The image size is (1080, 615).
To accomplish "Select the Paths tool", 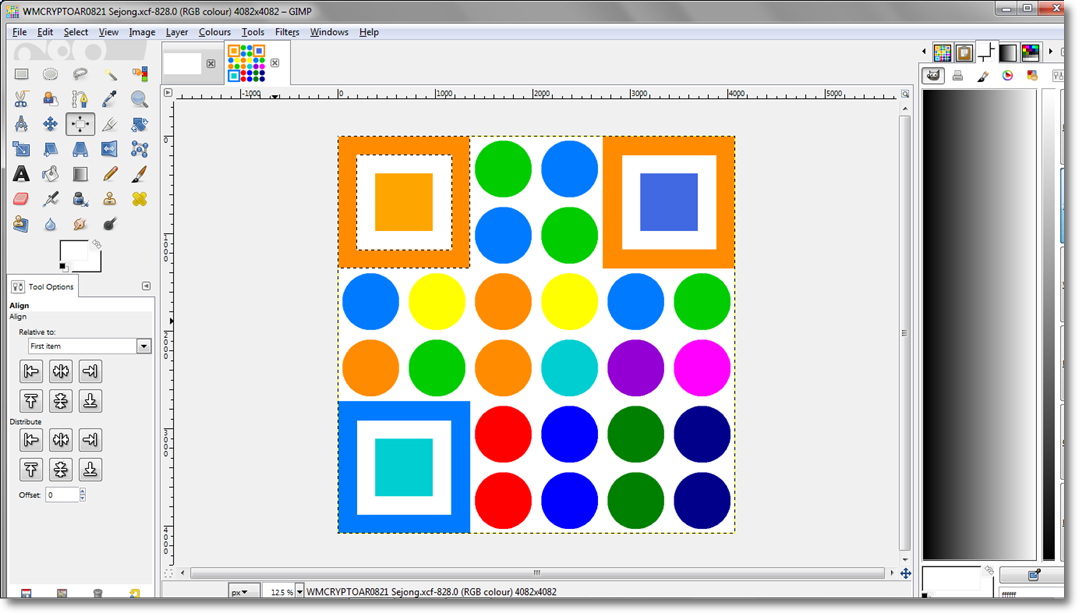I will (80, 99).
